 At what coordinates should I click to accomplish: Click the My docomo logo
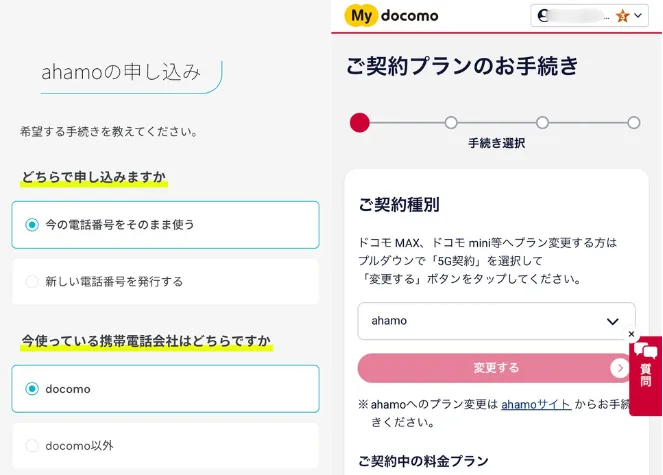[x=391, y=16]
